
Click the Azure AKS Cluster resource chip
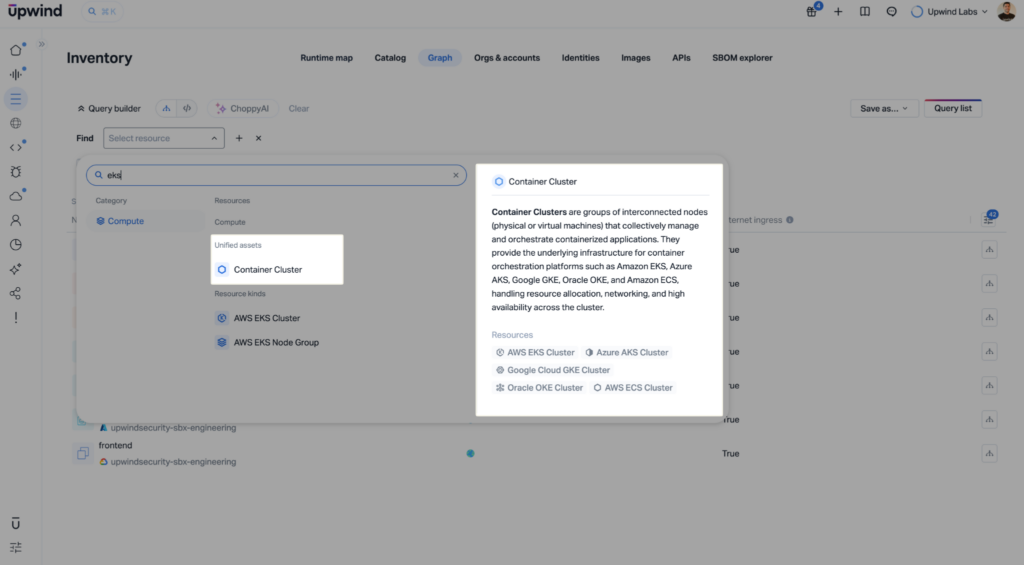point(627,352)
